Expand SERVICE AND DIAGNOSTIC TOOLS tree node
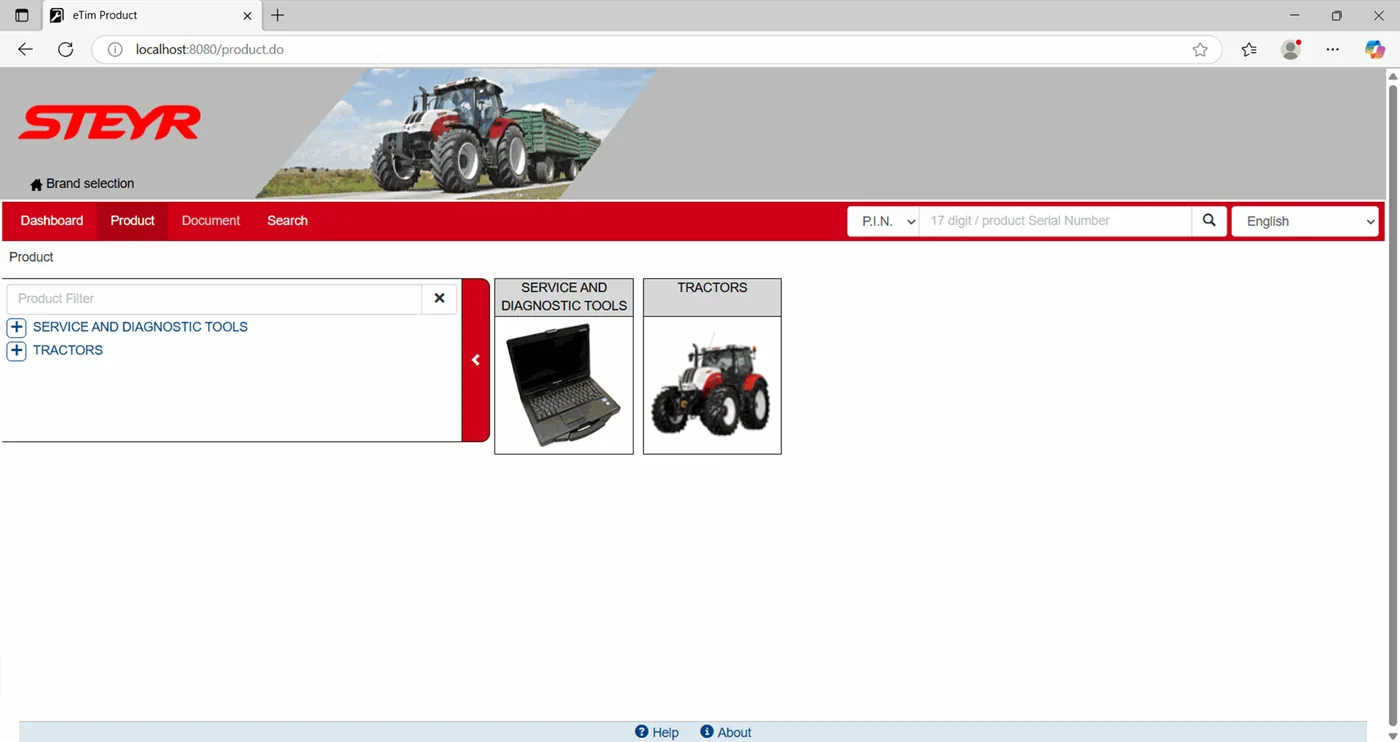The height and width of the screenshot is (742, 1400). pos(16,327)
